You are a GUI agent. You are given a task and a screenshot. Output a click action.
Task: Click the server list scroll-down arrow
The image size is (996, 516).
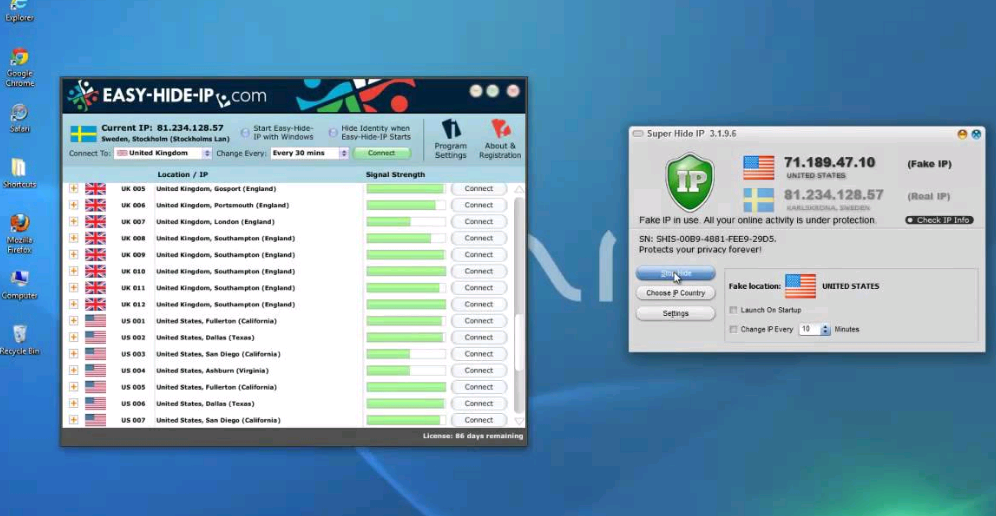(519, 421)
